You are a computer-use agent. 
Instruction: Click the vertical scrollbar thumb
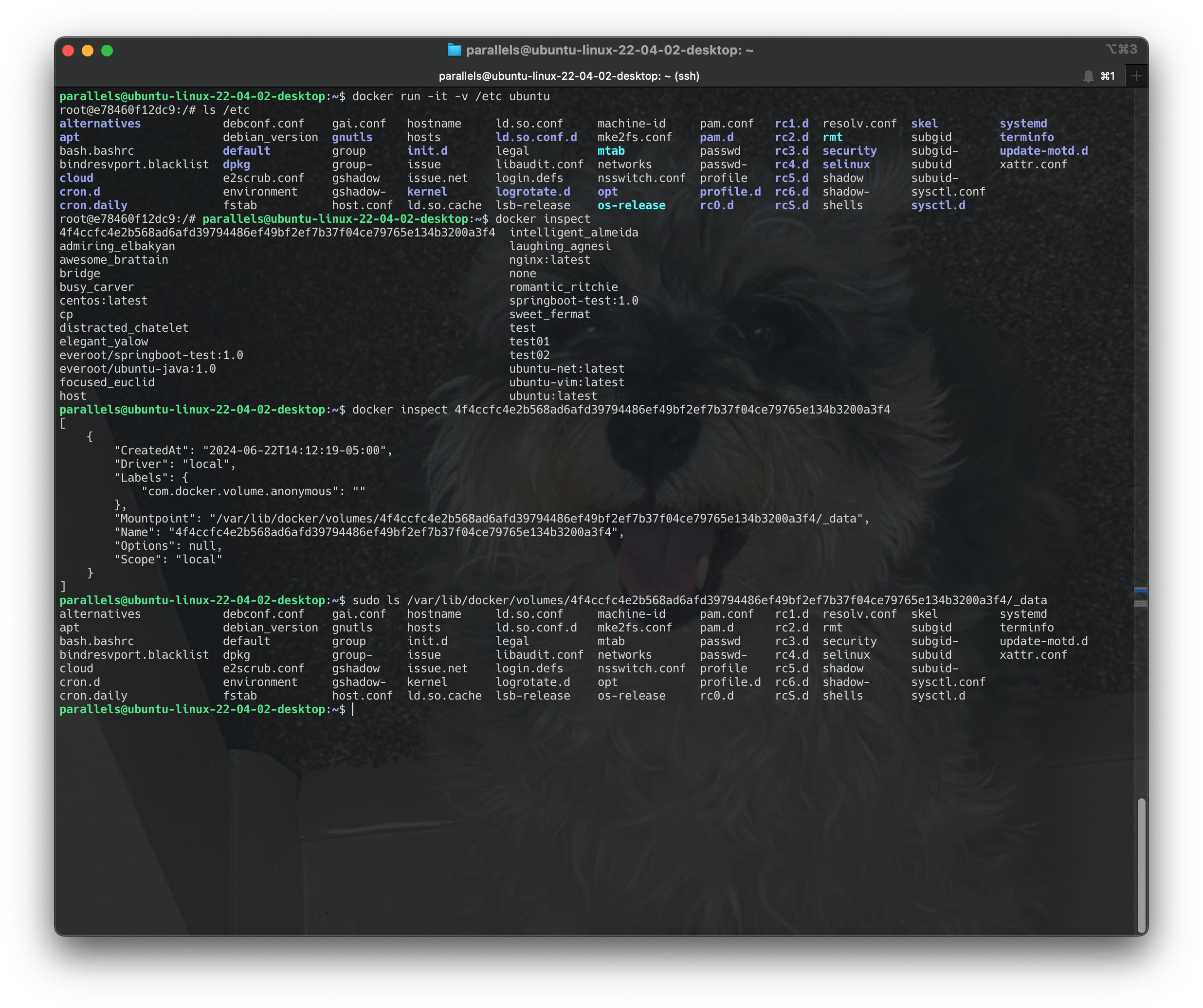(1141, 865)
